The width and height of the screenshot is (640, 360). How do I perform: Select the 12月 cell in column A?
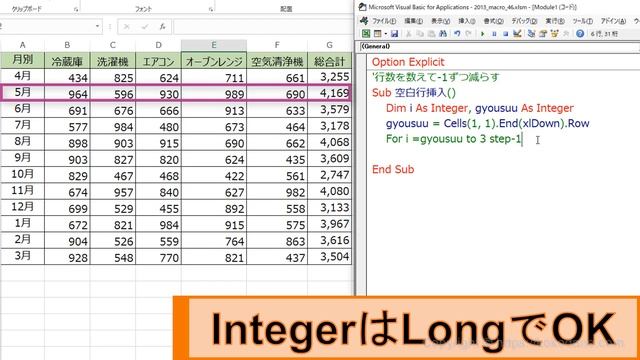(x=22, y=207)
